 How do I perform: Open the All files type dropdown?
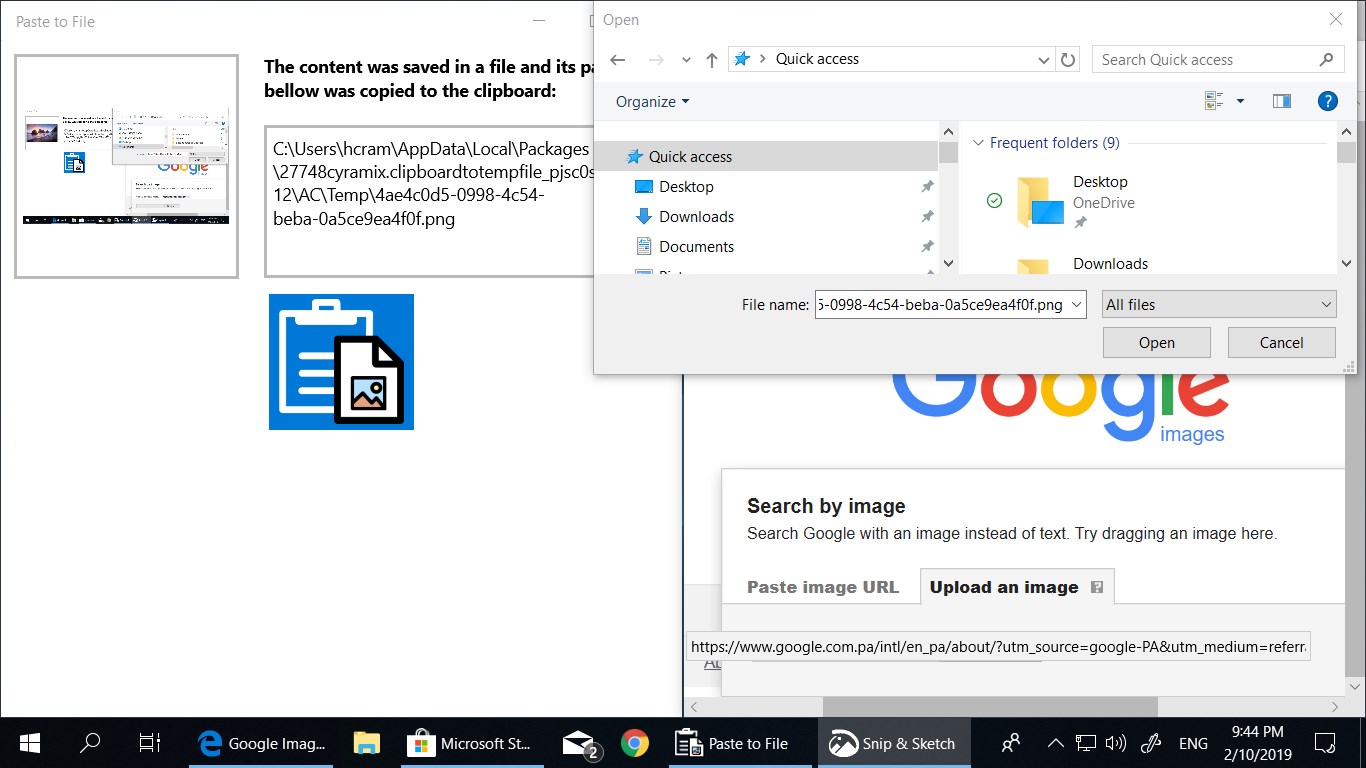1219,305
